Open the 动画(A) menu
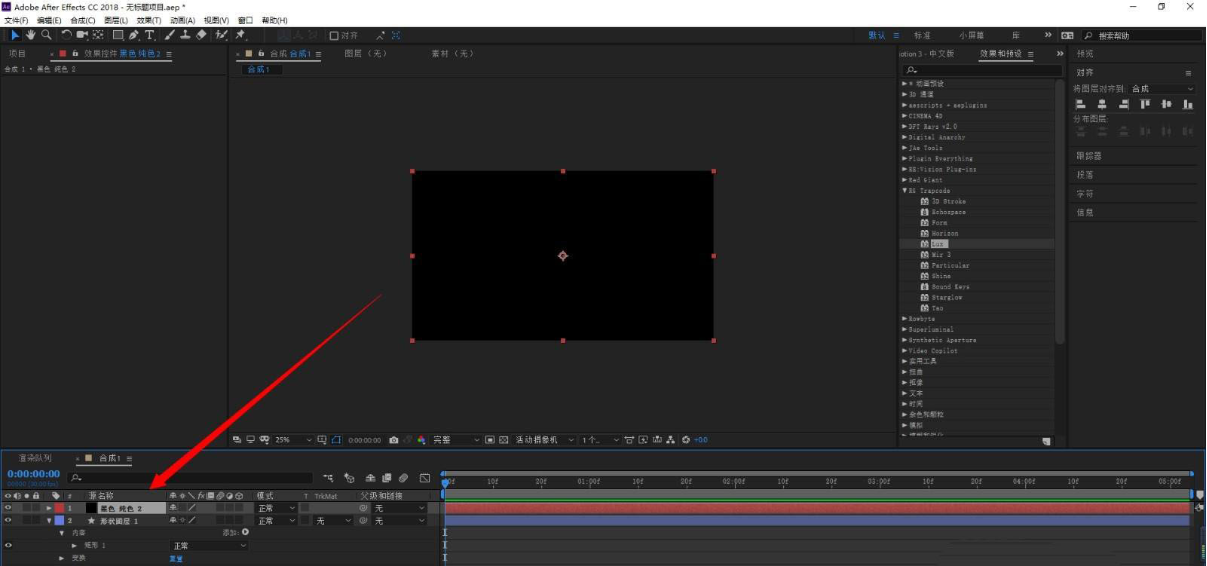The width and height of the screenshot is (1207, 566). (x=182, y=20)
